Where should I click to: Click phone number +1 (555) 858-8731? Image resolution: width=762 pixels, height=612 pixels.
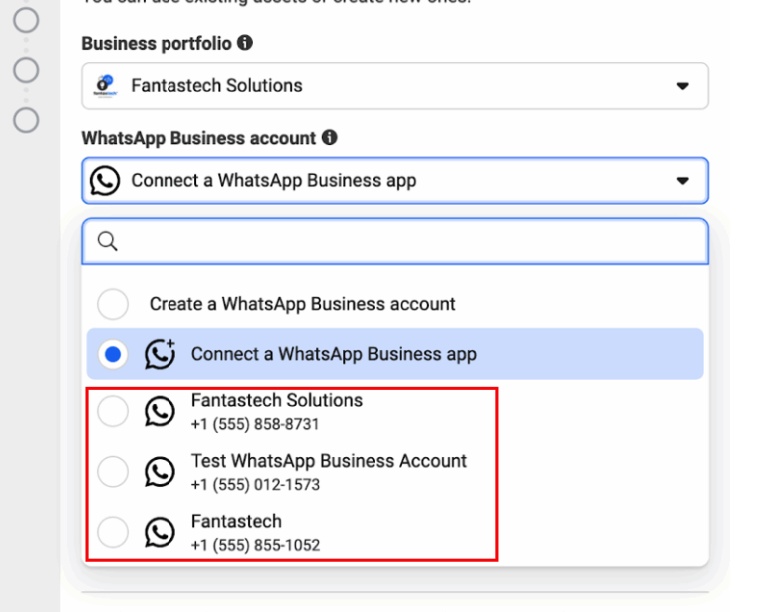255,424
